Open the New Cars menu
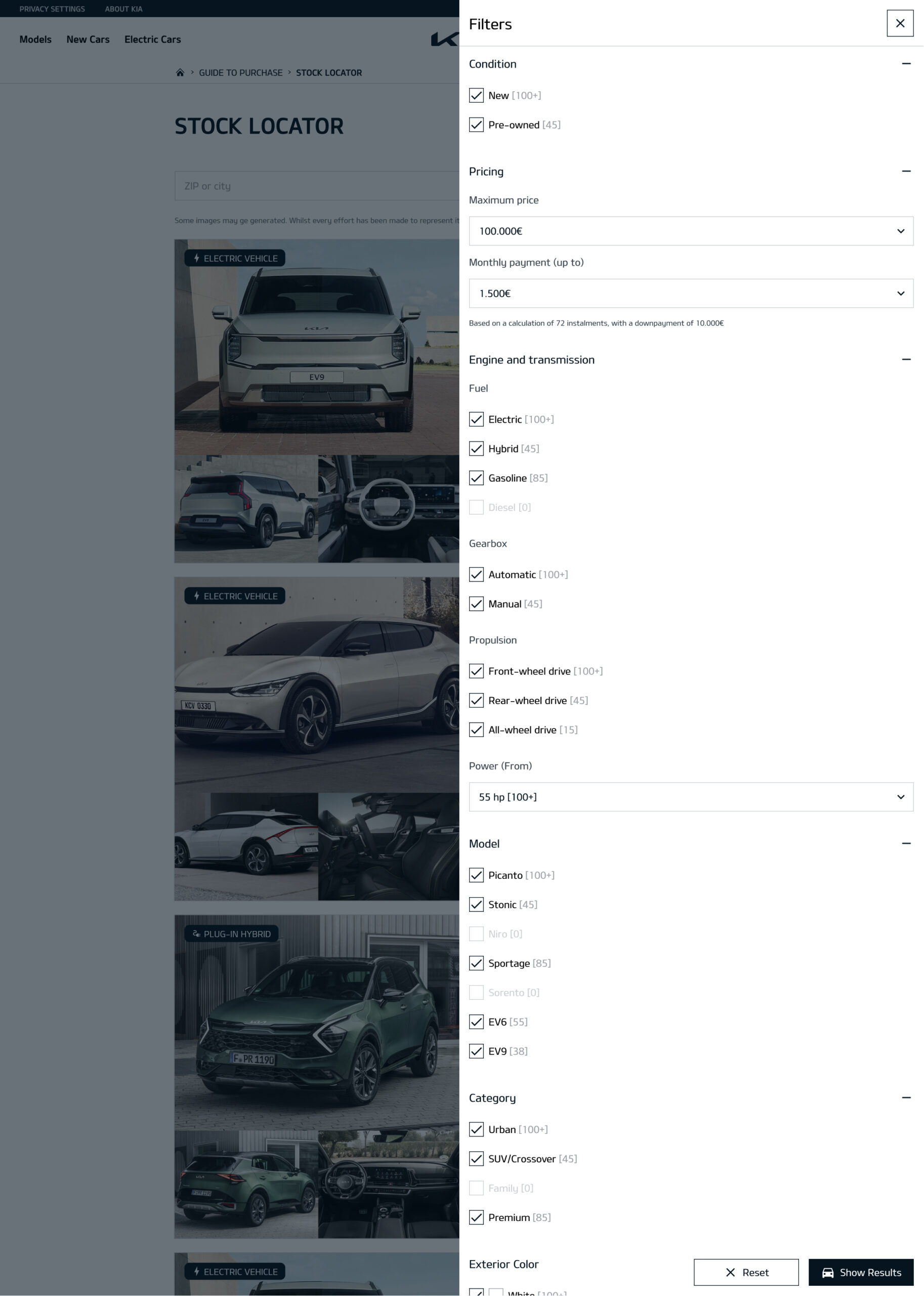Screen dimensions: 924x1296 click(88, 39)
